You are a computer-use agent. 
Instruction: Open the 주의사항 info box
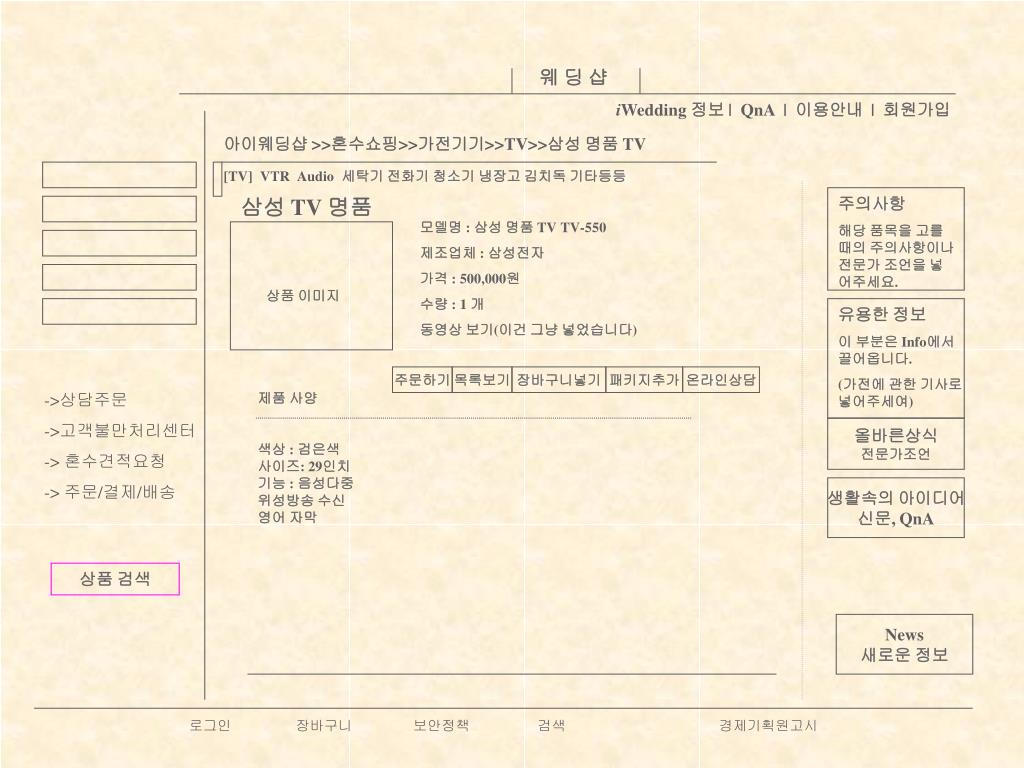click(895, 239)
